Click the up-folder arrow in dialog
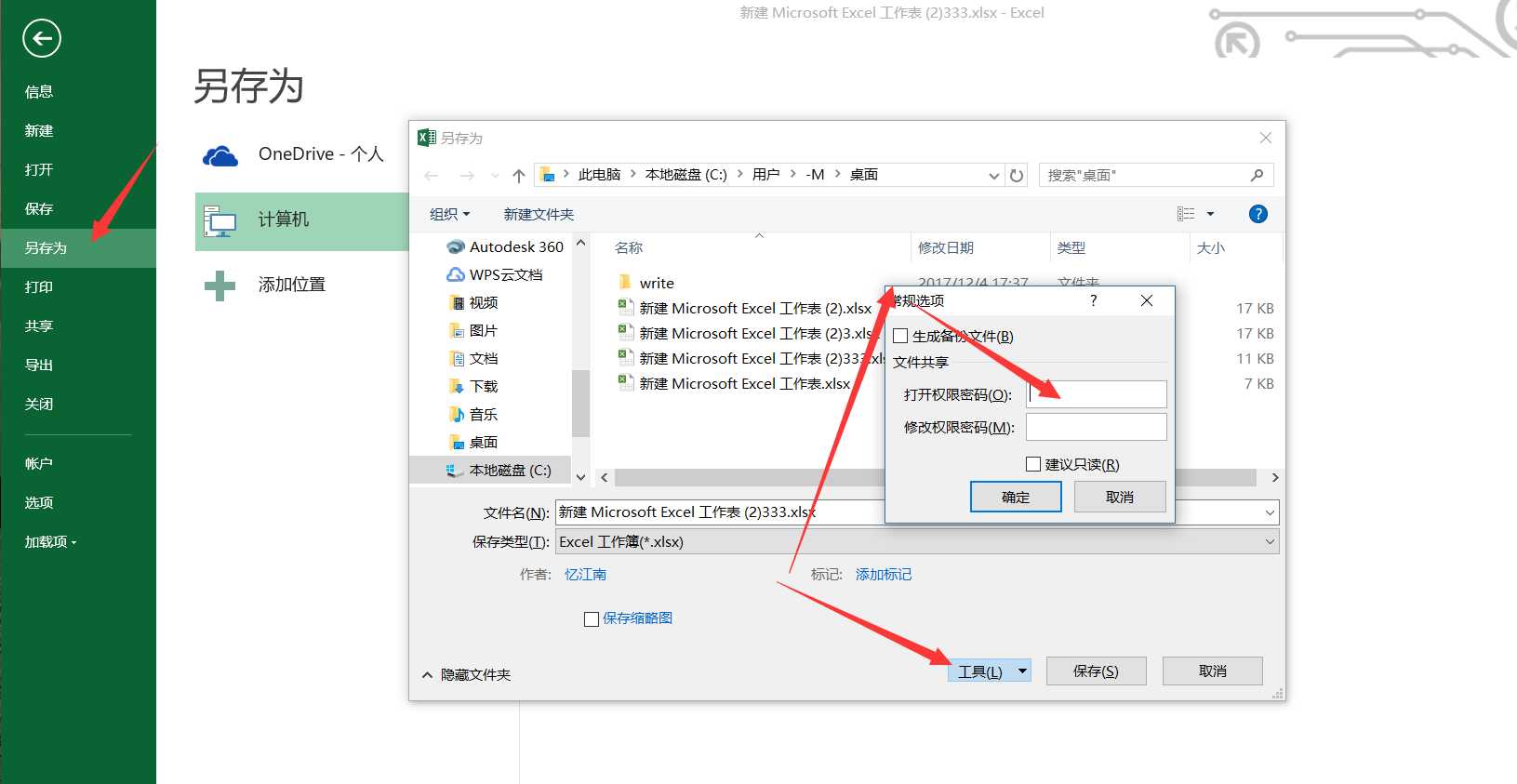This screenshot has height=784, width=1517. pyautogui.click(x=519, y=176)
